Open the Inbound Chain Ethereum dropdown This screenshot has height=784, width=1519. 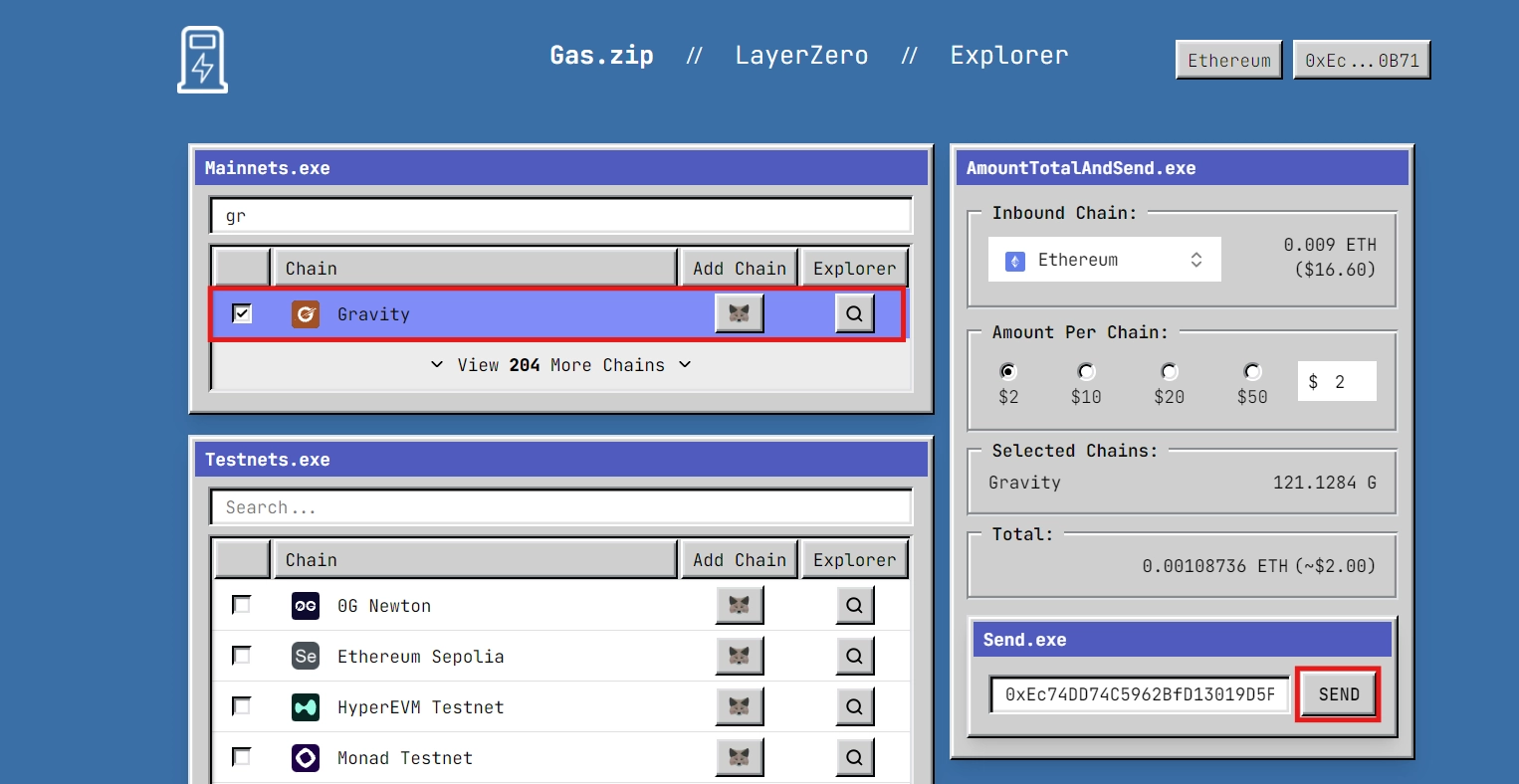1104,261
